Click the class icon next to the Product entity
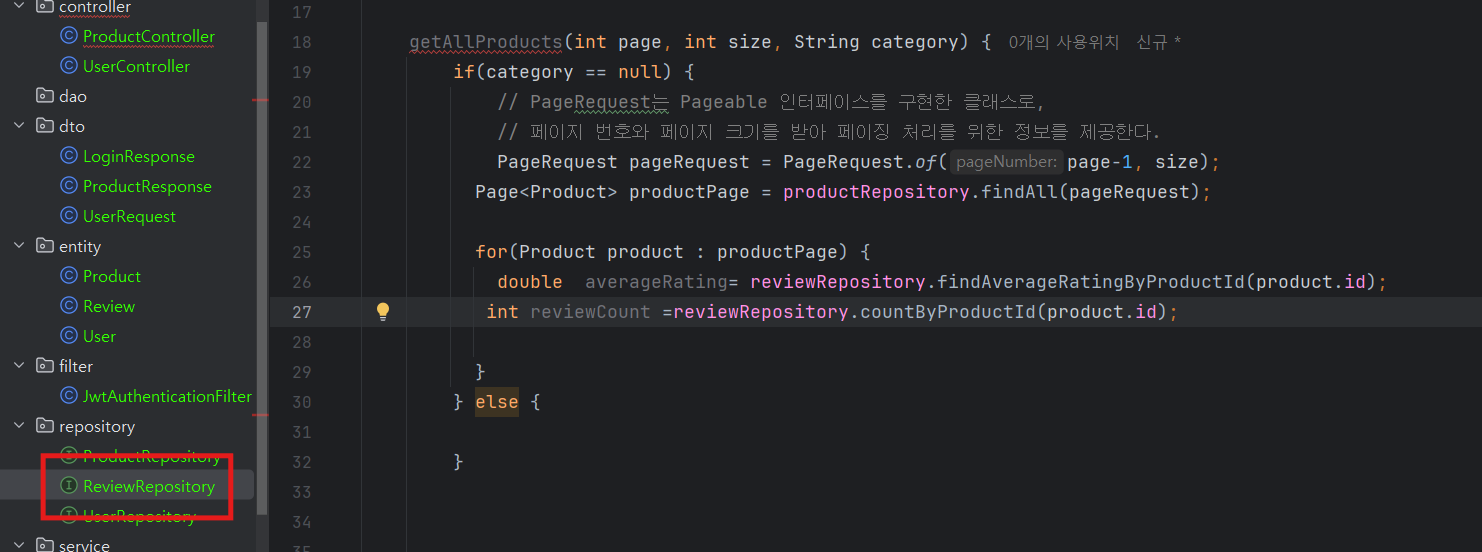This screenshot has width=1482, height=552. click(x=69, y=276)
